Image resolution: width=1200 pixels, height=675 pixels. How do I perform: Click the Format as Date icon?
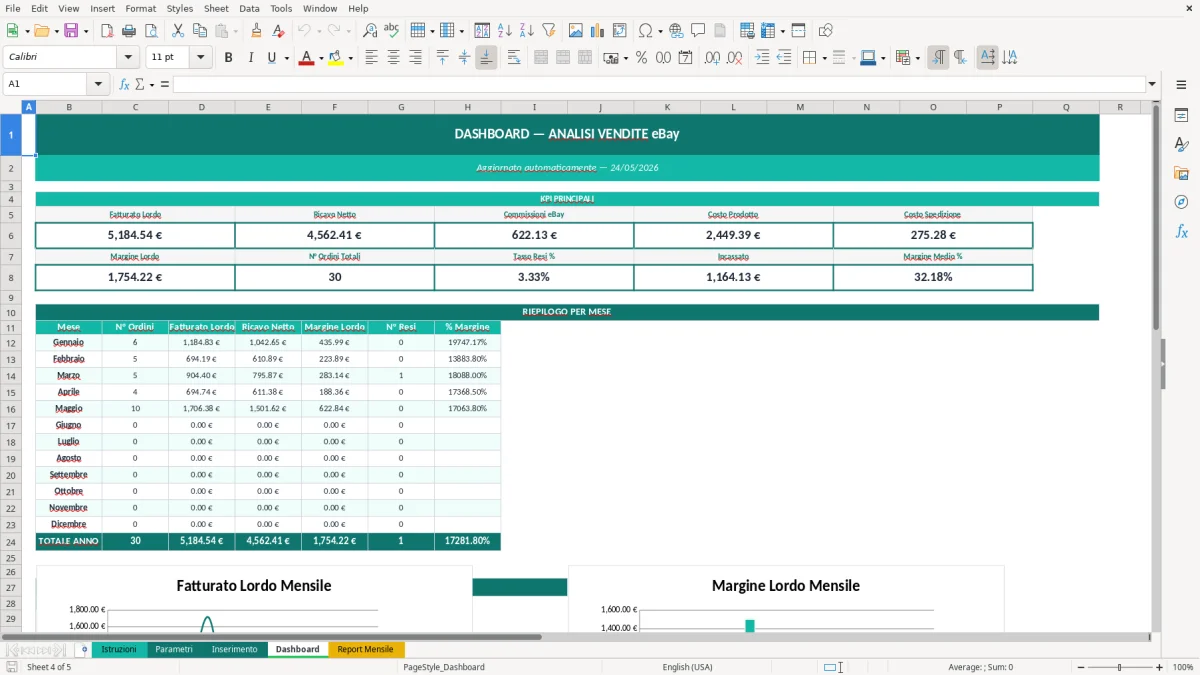point(685,58)
